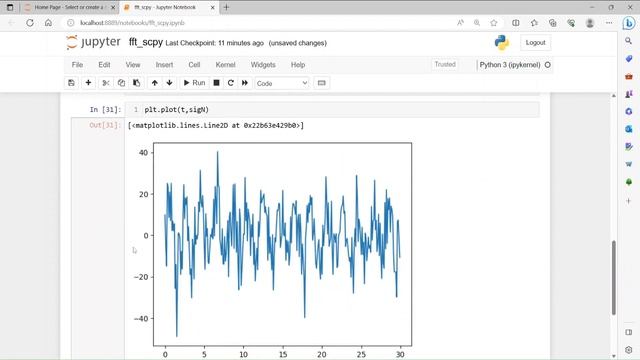The image size is (640, 360).
Task: Open the File menu
Action: 77,65
